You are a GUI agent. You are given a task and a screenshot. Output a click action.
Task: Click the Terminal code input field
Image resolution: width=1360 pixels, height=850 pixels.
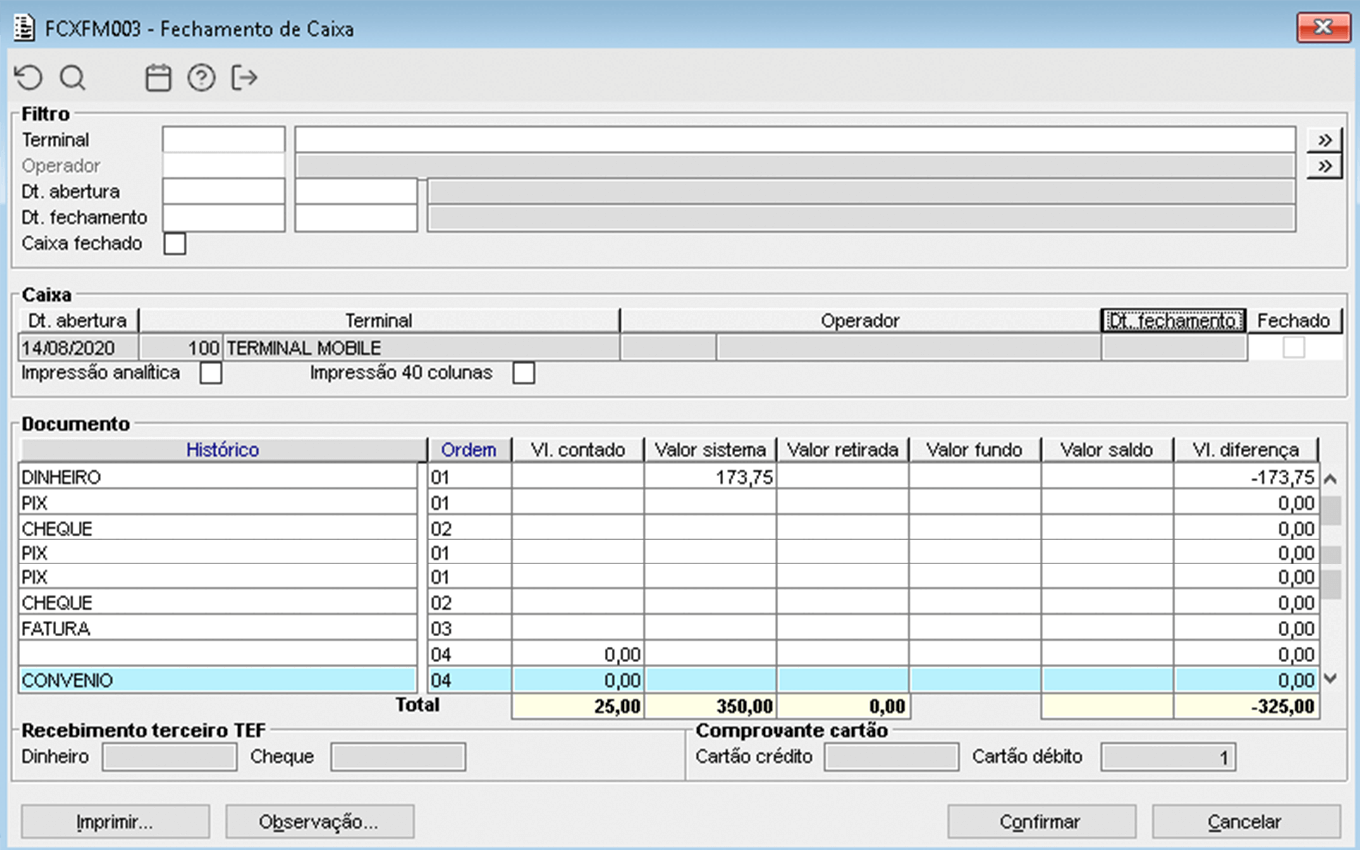pyautogui.click(x=224, y=139)
